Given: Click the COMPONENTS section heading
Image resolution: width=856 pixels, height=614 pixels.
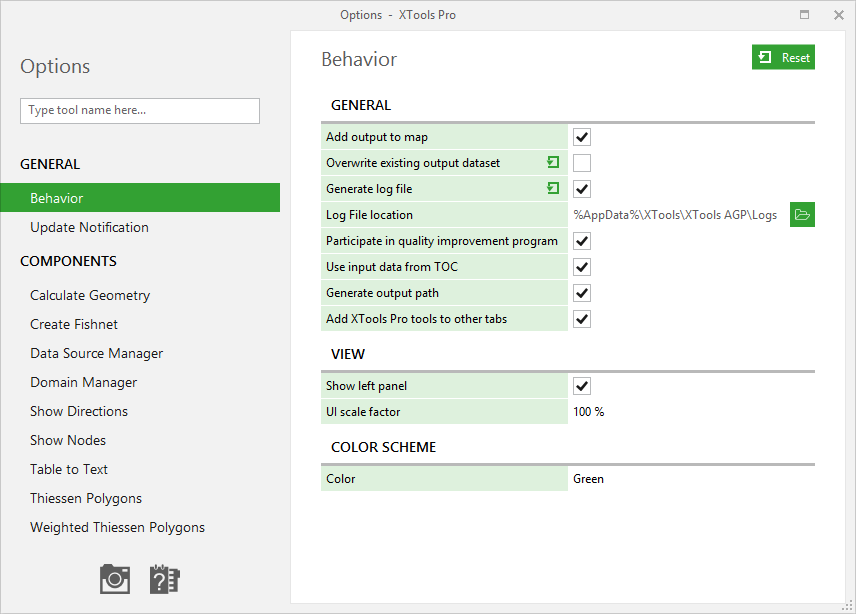Looking at the screenshot, I should pos(68,261).
